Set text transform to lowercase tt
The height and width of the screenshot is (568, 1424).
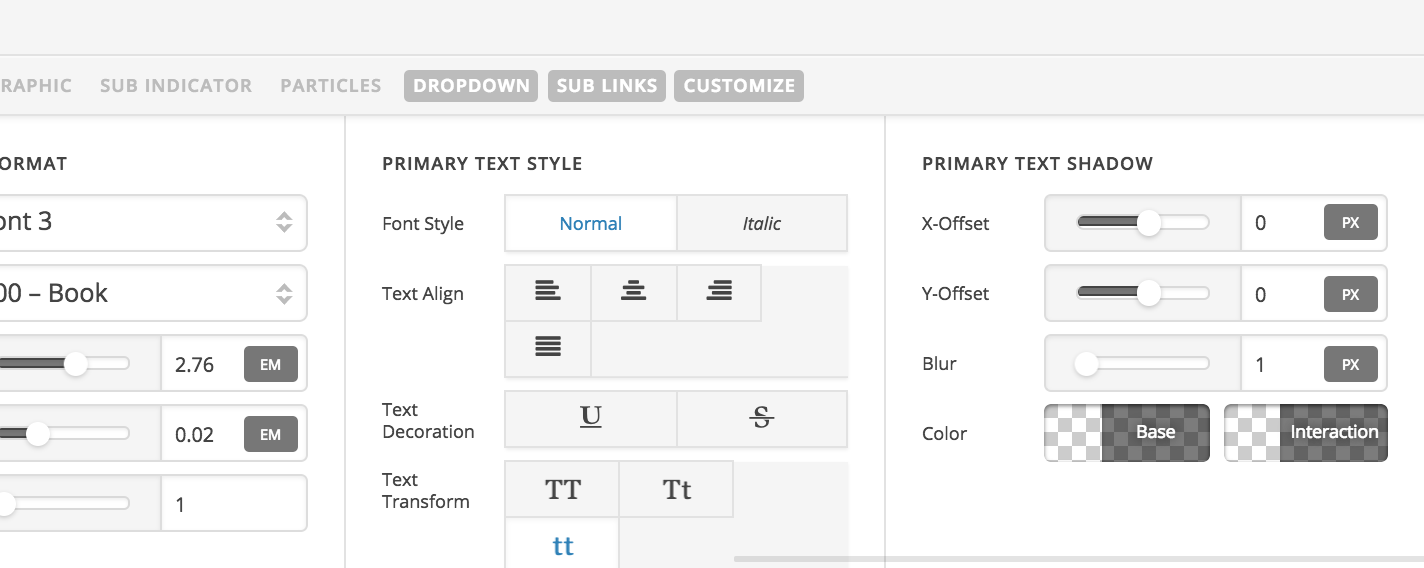pyautogui.click(x=562, y=545)
